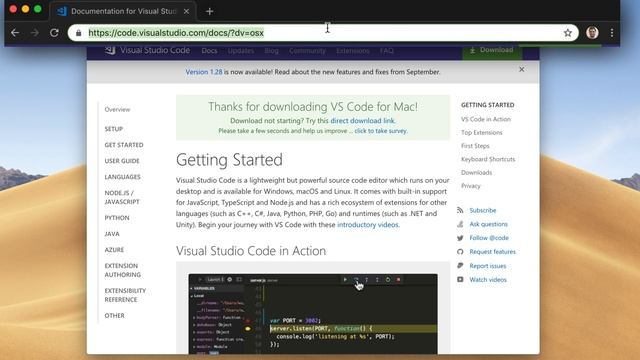Click the GitHub icon beside Request features

pyautogui.click(x=460, y=252)
